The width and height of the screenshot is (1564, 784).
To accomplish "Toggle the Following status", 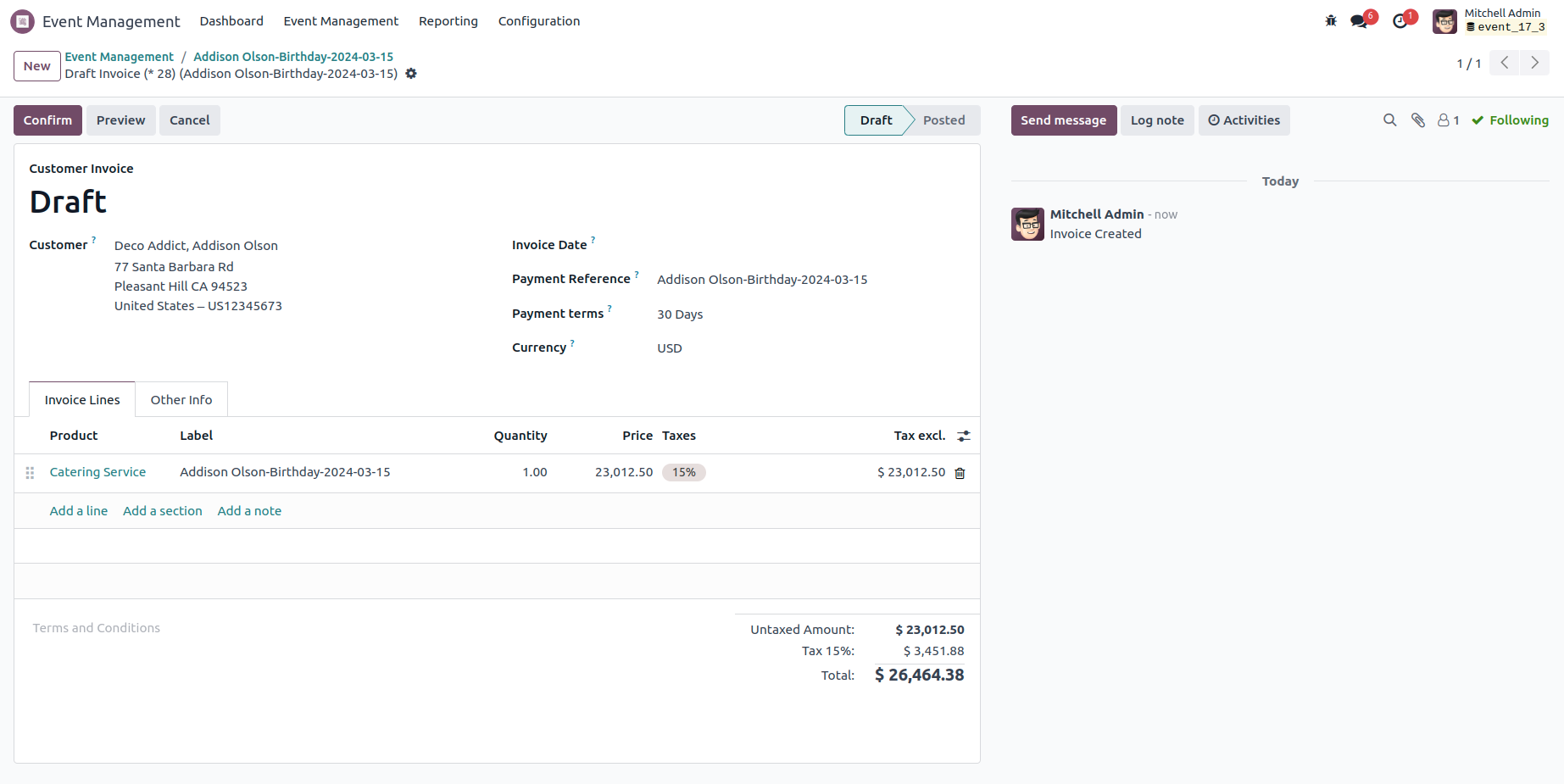I will pyautogui.click(x=1510, y=120).
